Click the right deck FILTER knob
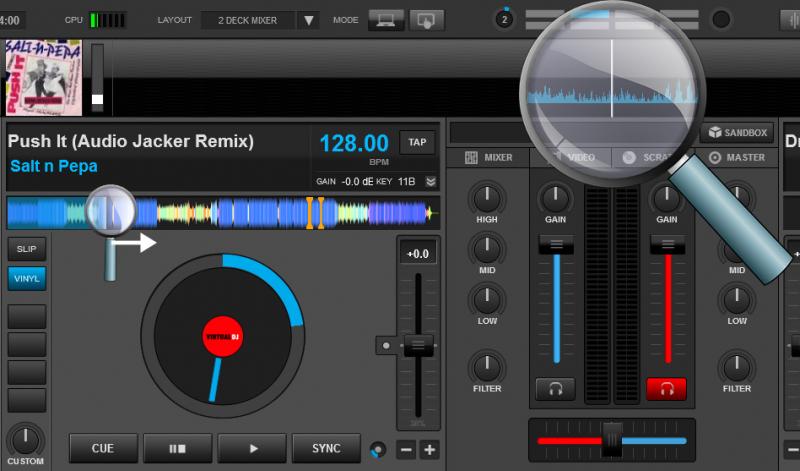Viewport: 800px width, 471px height. click(x=737, y=367)
